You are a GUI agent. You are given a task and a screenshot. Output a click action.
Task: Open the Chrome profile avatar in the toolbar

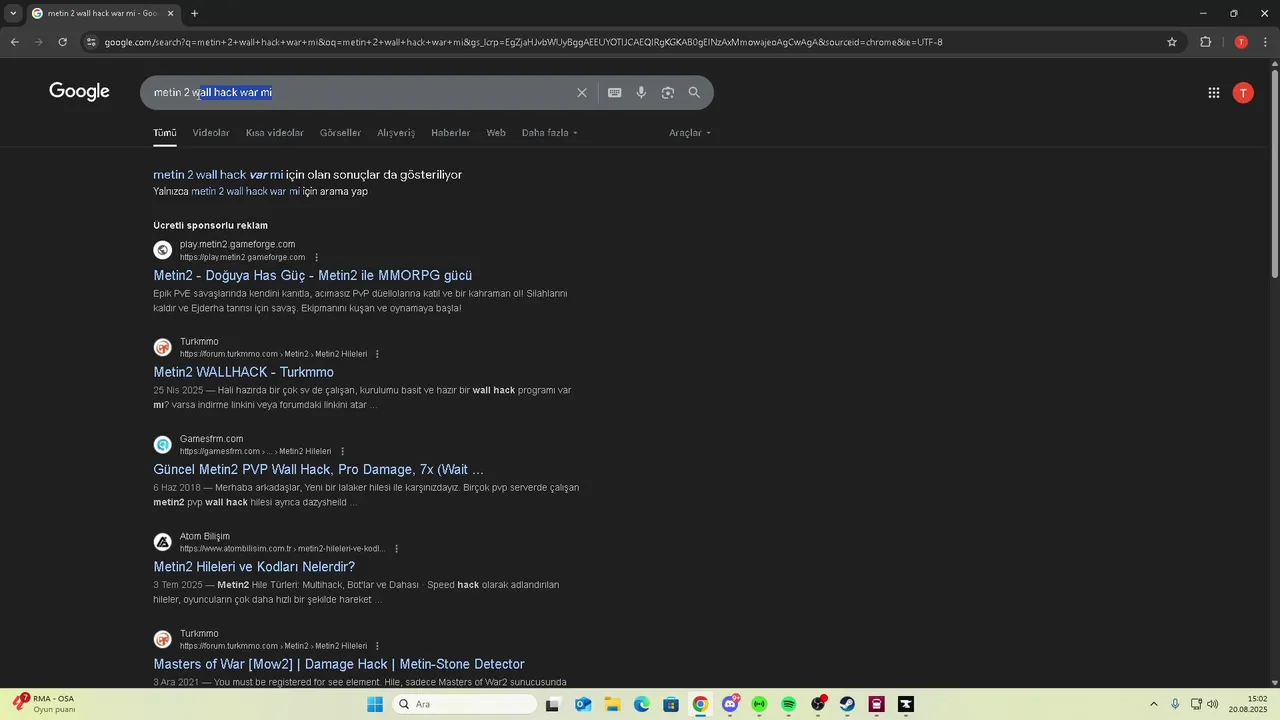point(1241,42)
